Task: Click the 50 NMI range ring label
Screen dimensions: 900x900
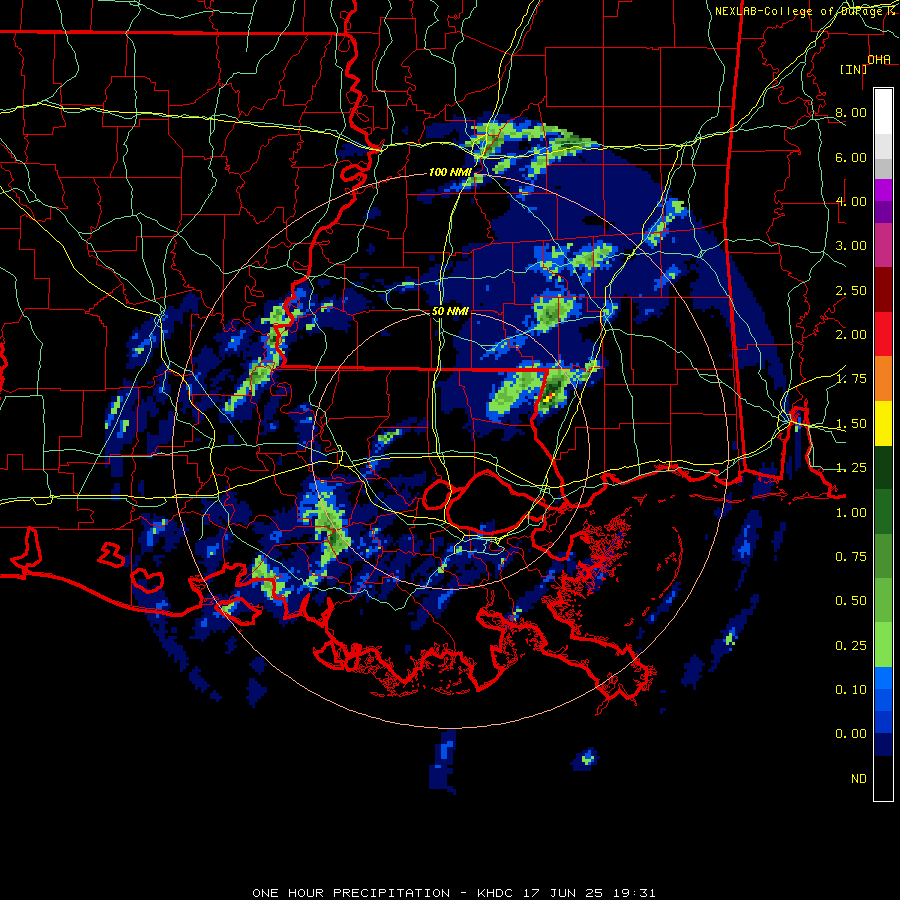Action: [450, 311]
